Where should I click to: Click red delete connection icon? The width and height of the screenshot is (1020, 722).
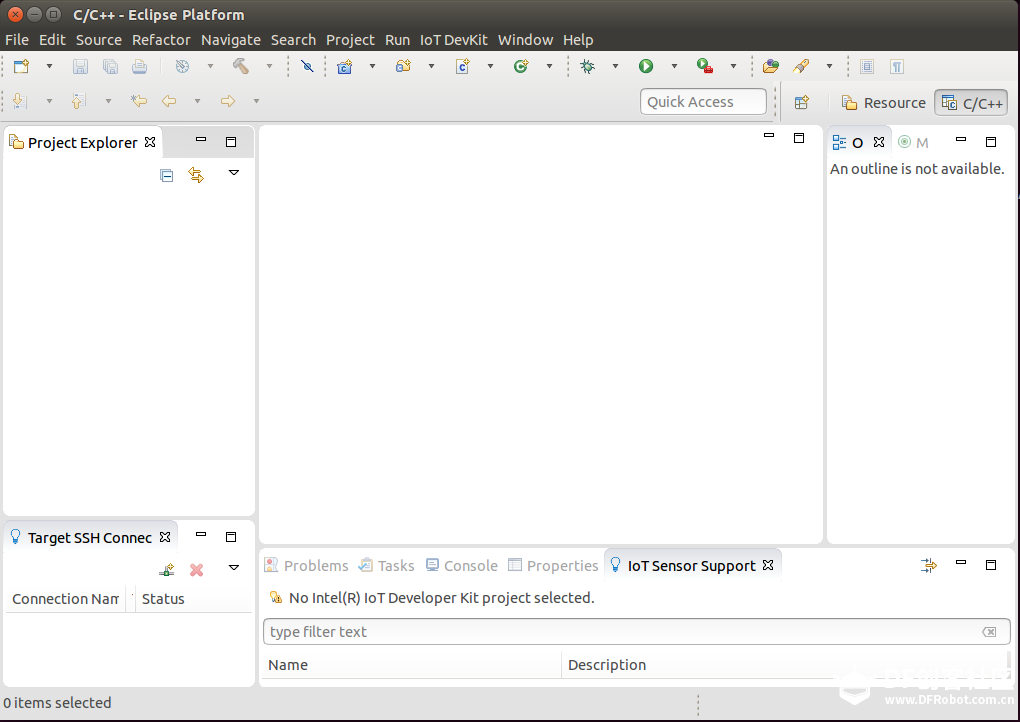click(x=196, y=570)
